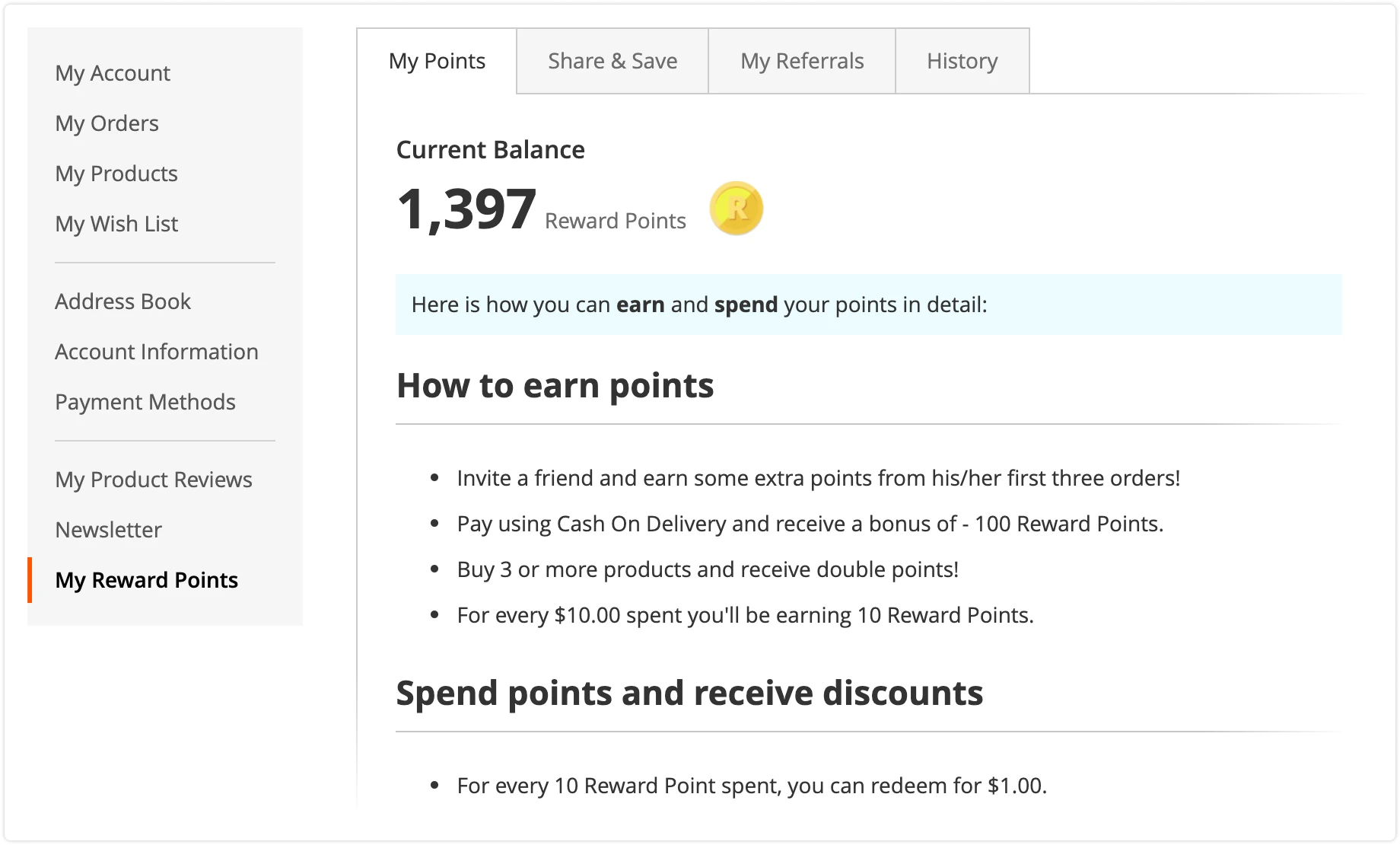Open the My Referrals tab
The width and height of the screenshot is (1400, 845).
[801, 60]
